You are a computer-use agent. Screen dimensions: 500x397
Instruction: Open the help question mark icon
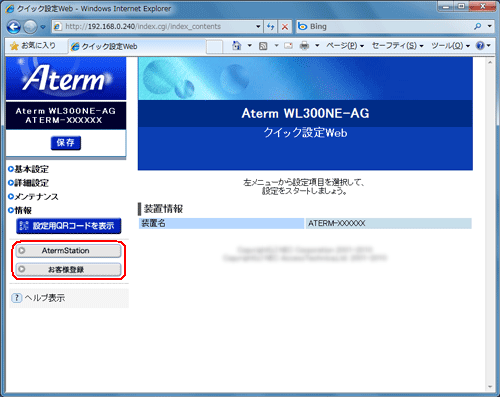click(480, 46)
